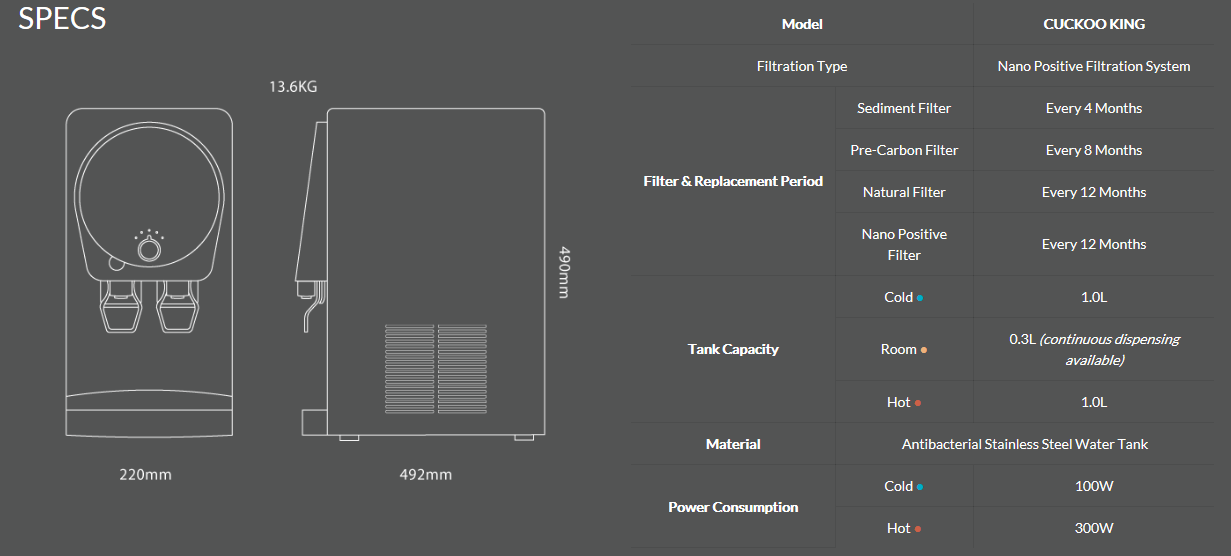This screenshot has width=1231, height=556.
Task: Select the 492mm depth label
Action: point(425,474)
